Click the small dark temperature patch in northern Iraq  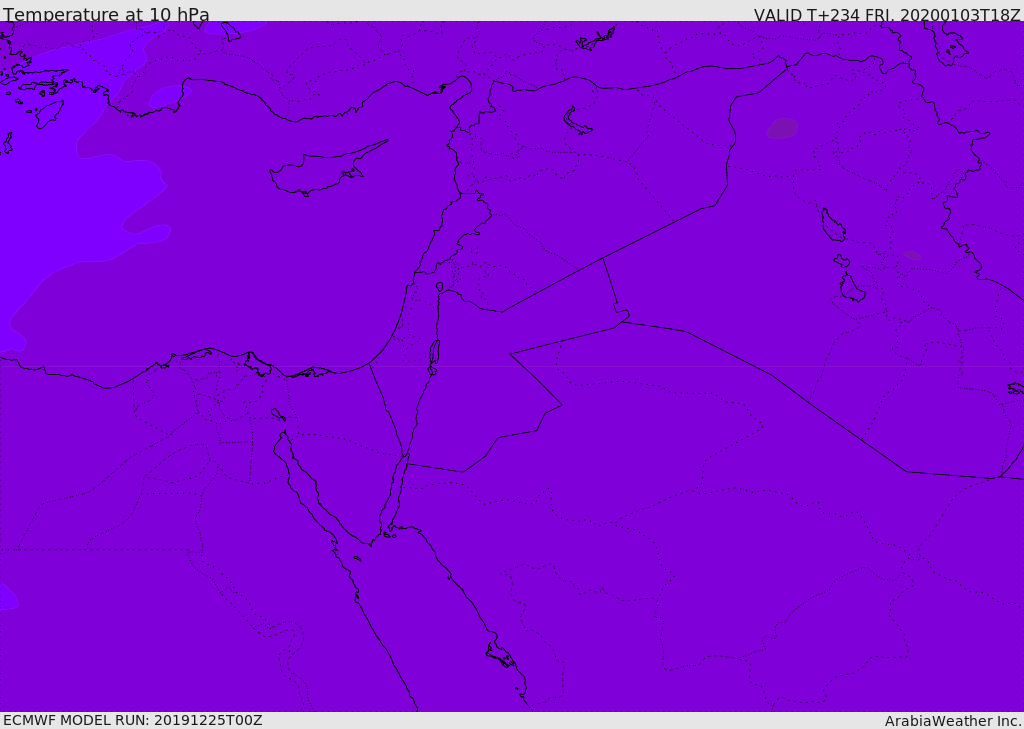pos(782,128)
